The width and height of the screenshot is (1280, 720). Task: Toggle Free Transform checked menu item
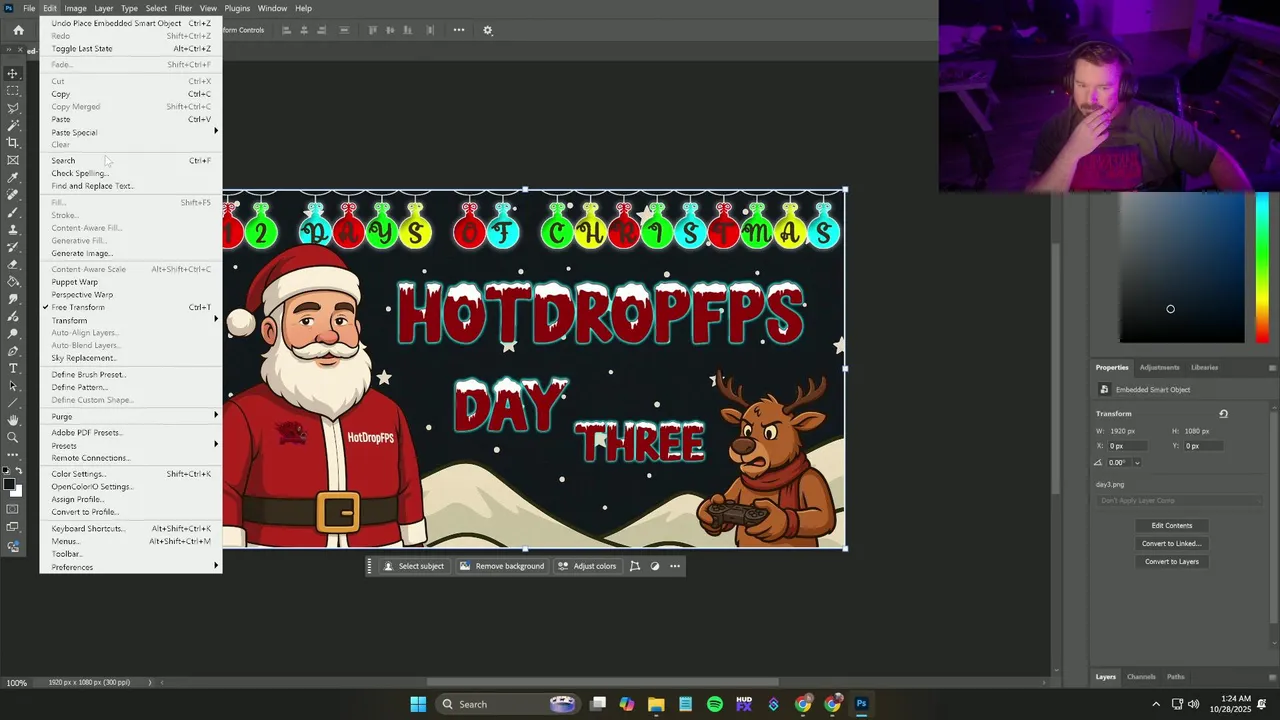[130, 307]
